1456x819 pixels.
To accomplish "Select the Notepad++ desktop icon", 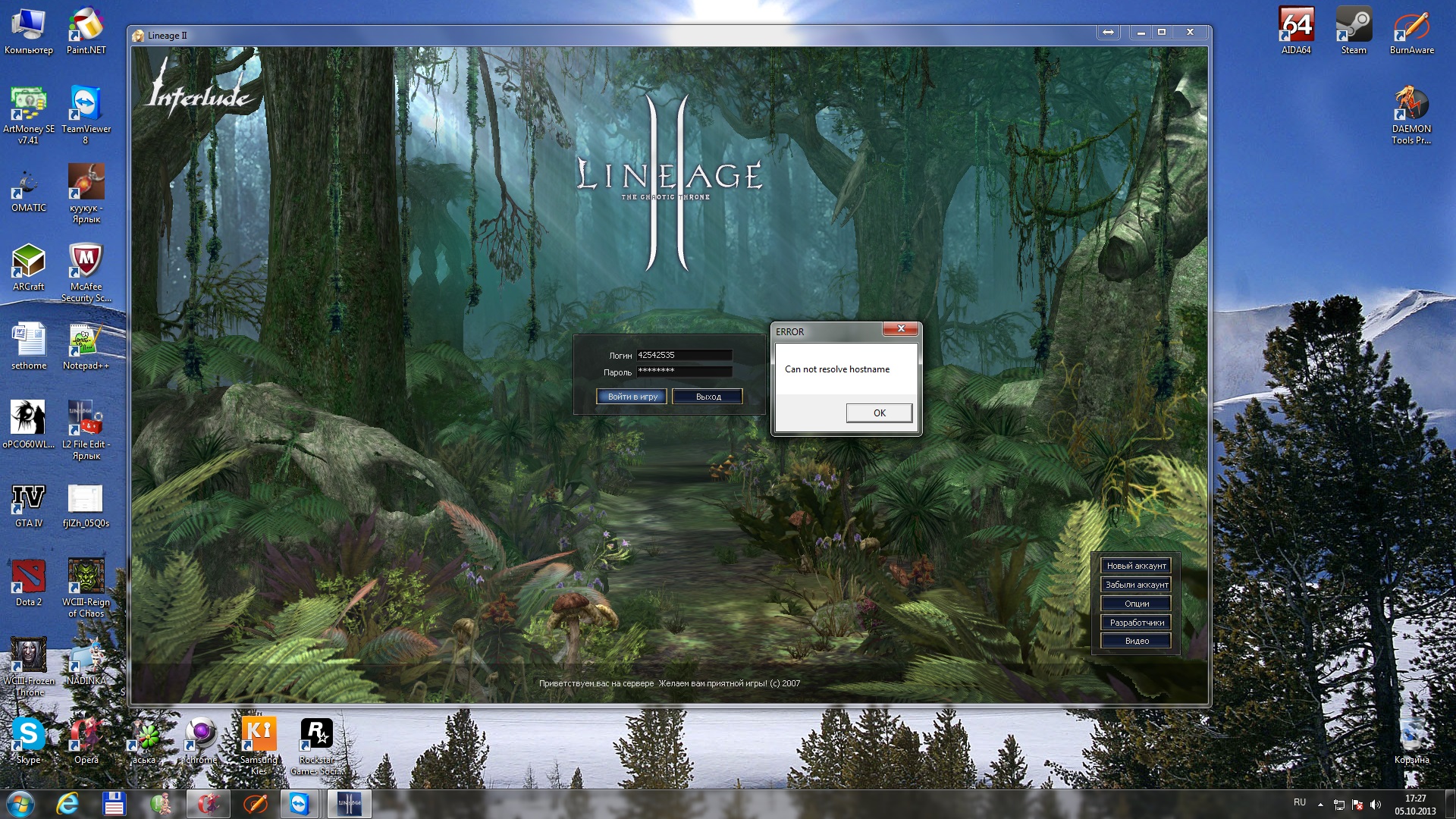I will (86, 347).
